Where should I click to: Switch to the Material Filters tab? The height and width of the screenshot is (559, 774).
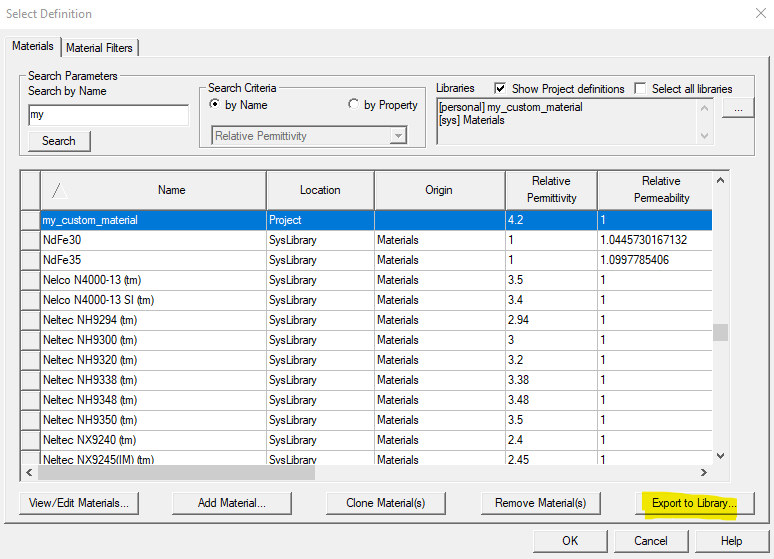(x=101, y=47)
